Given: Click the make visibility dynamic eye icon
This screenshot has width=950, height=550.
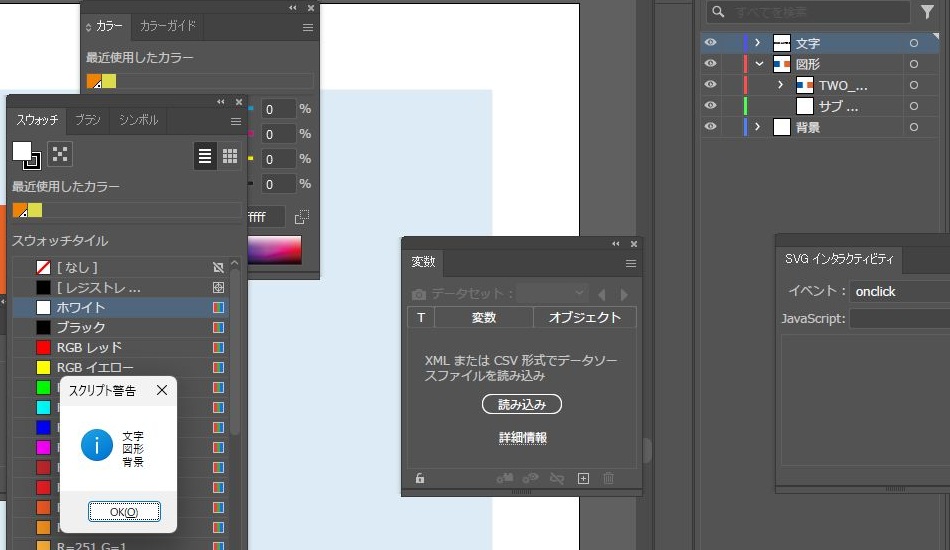Looking at the screenshot, I should tap(531, 479).
